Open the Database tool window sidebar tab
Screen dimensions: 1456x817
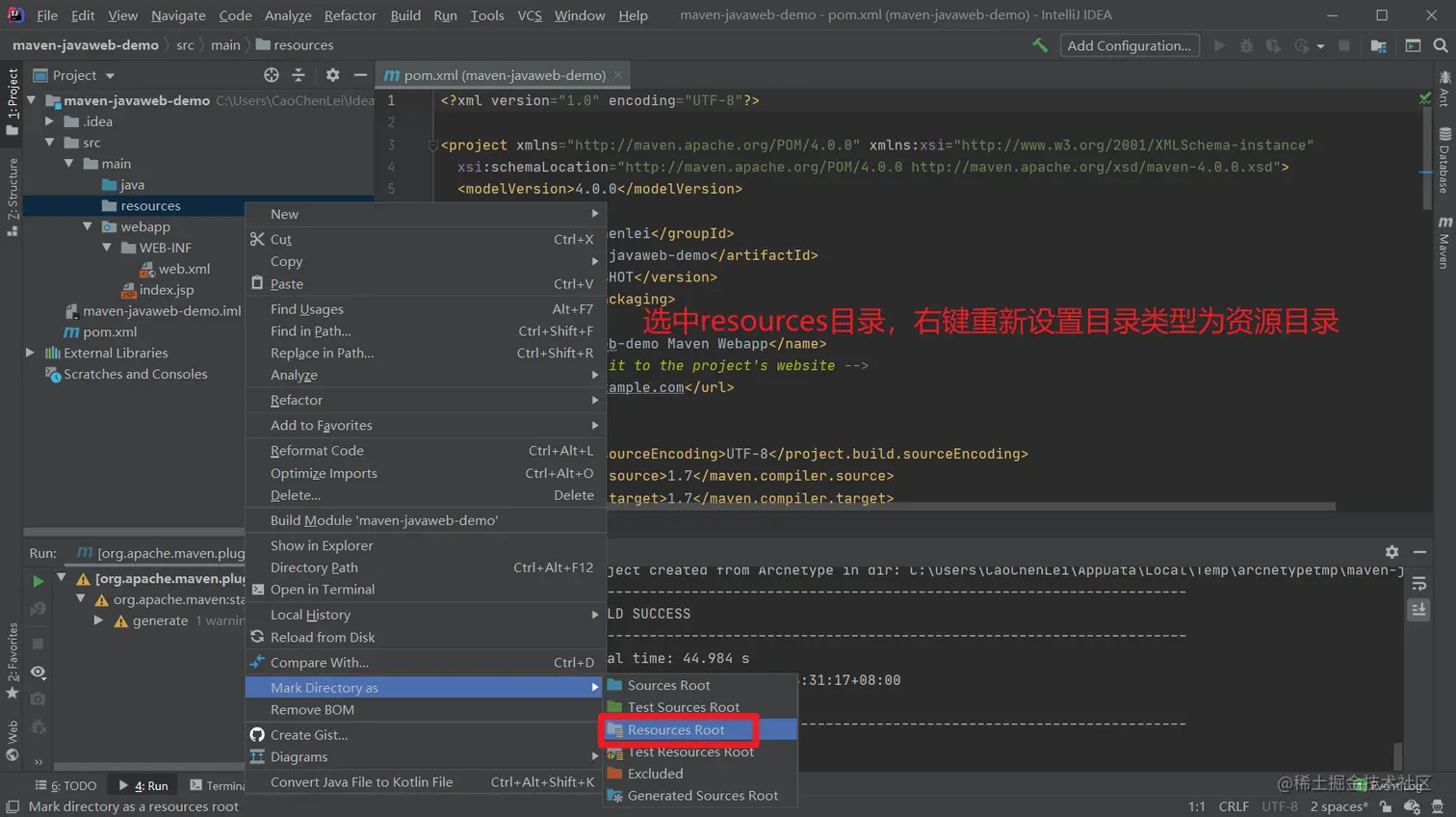coord(1444,161)
